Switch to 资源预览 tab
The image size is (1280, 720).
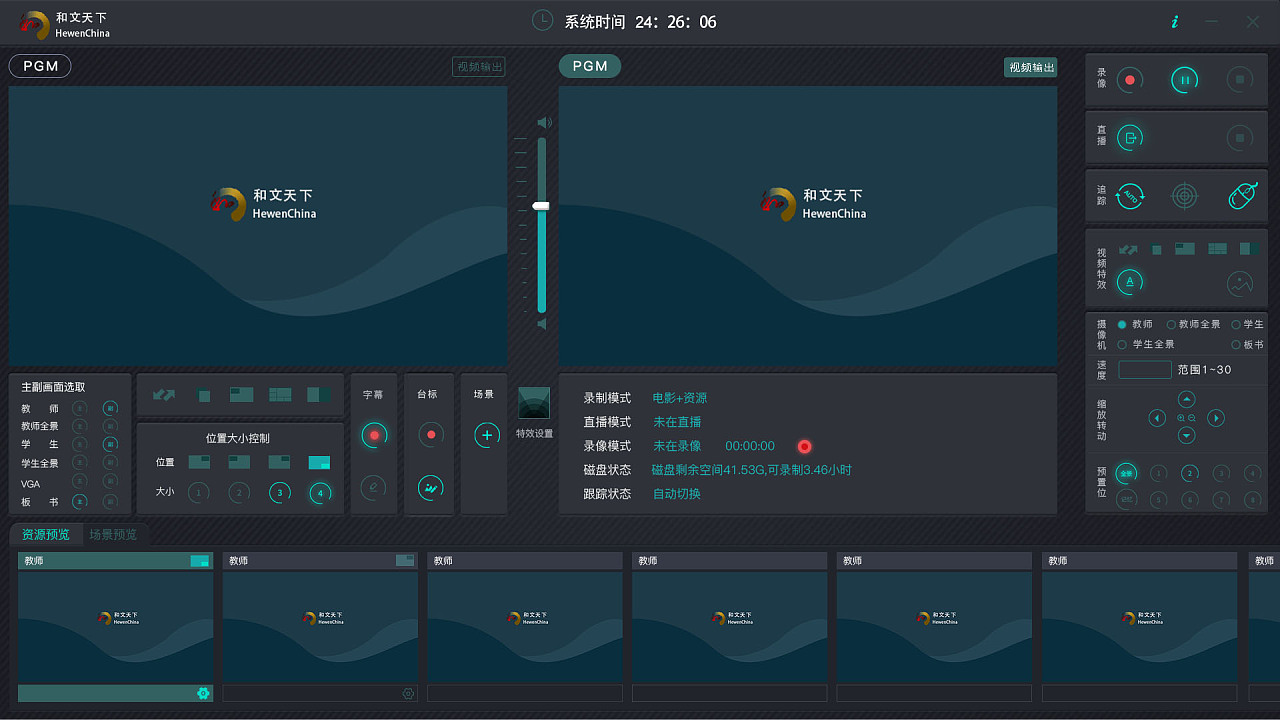pyautogui.click(x=46, y=535)
